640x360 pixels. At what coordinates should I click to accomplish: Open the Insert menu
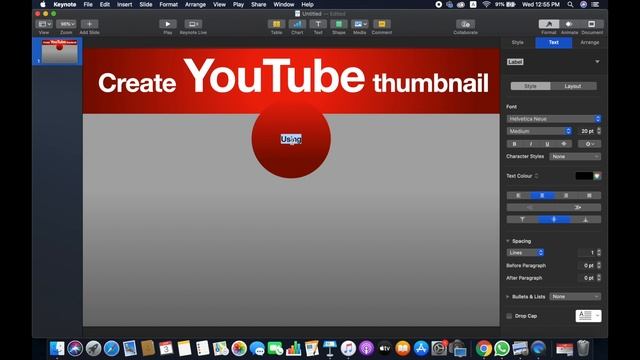tap(124, 4)
